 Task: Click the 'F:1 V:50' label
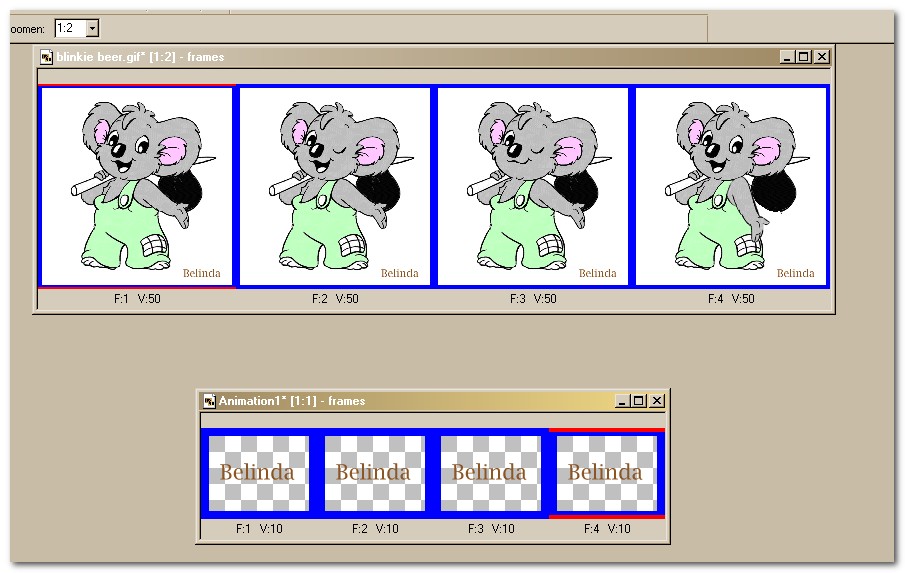click(137, 299)
